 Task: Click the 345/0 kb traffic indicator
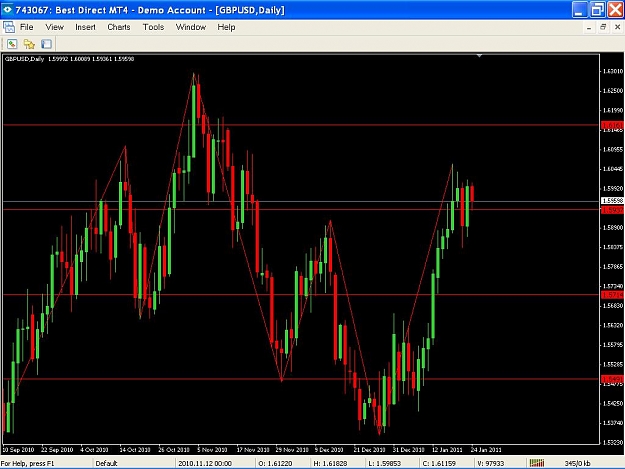pos(577,463)
